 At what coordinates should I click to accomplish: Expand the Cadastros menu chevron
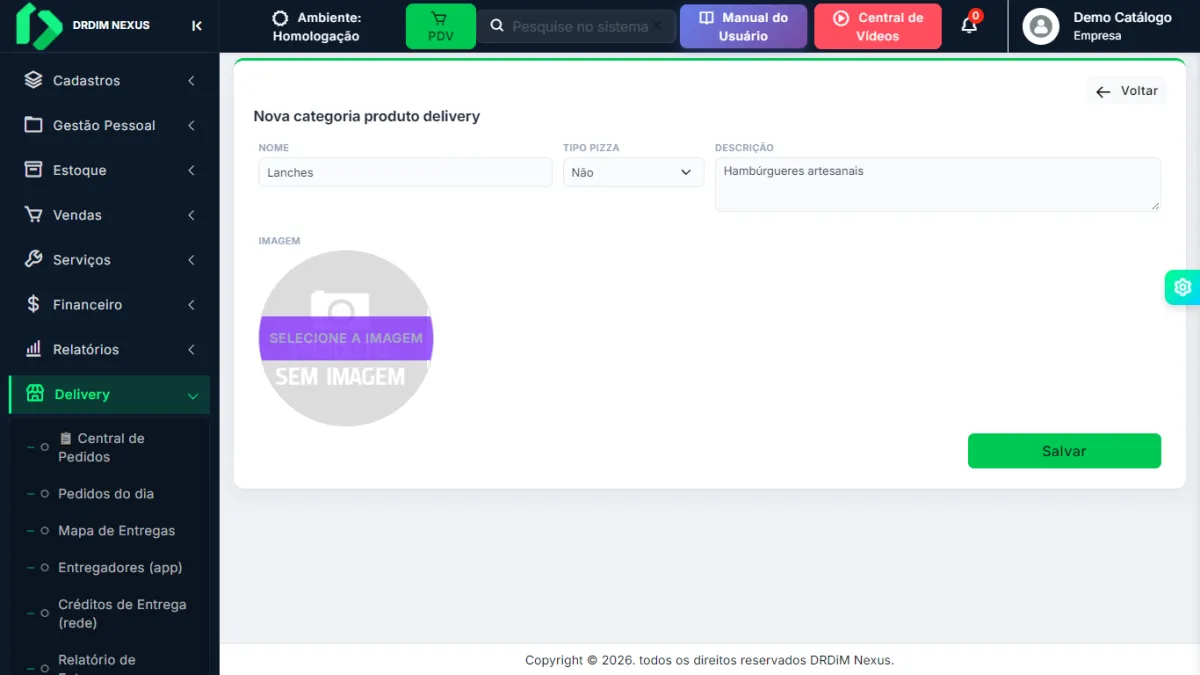[x=191, y=81]
